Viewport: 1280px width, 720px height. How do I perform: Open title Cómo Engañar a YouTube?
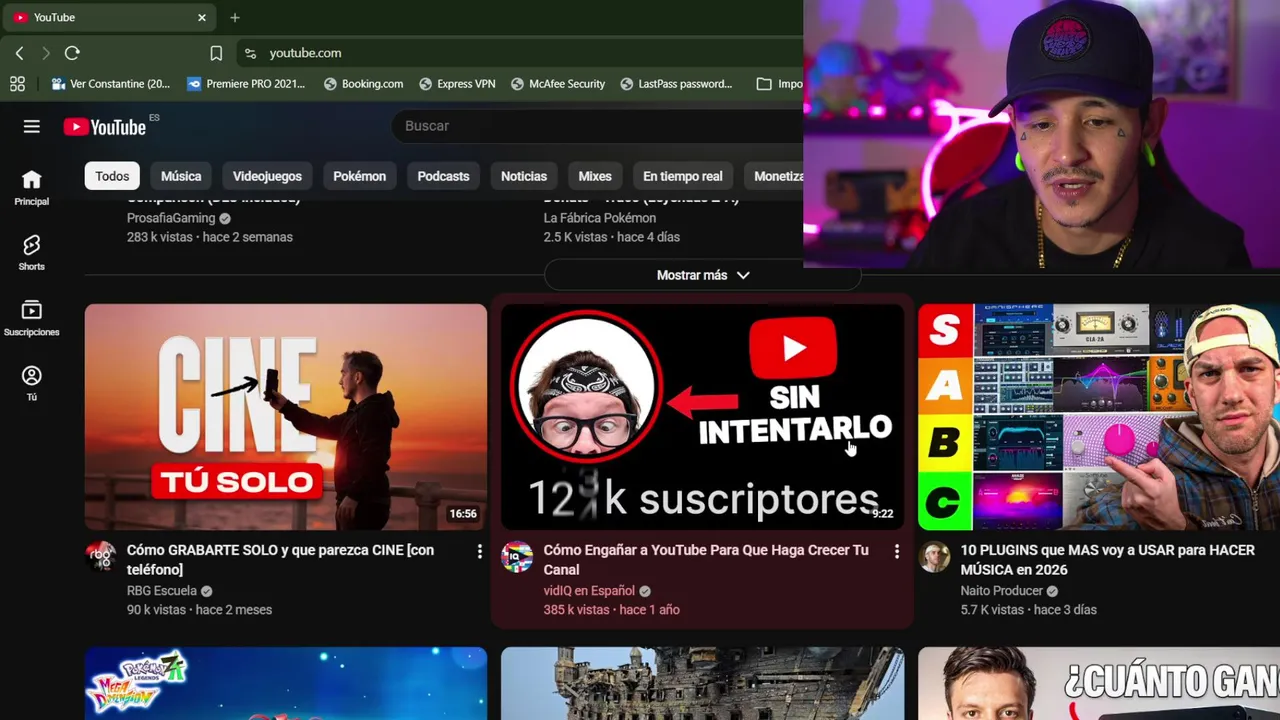point(706,560)
